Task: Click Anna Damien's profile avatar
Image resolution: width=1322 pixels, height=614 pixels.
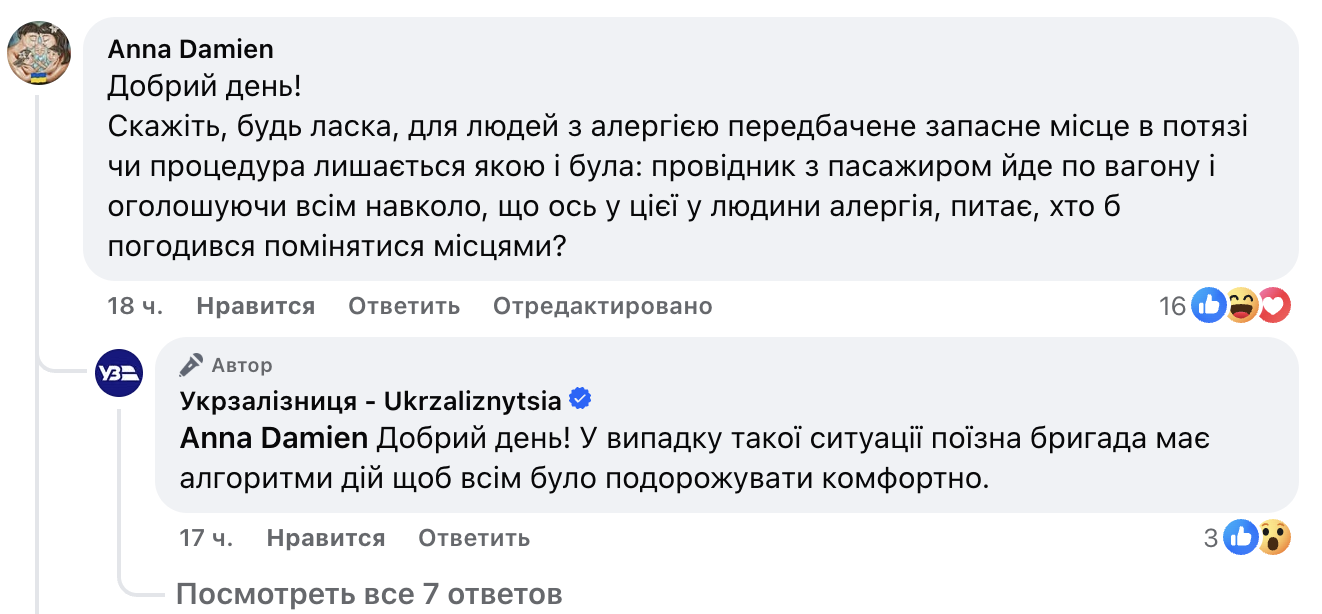Action: pyautogui.click(x=39, y=53)
